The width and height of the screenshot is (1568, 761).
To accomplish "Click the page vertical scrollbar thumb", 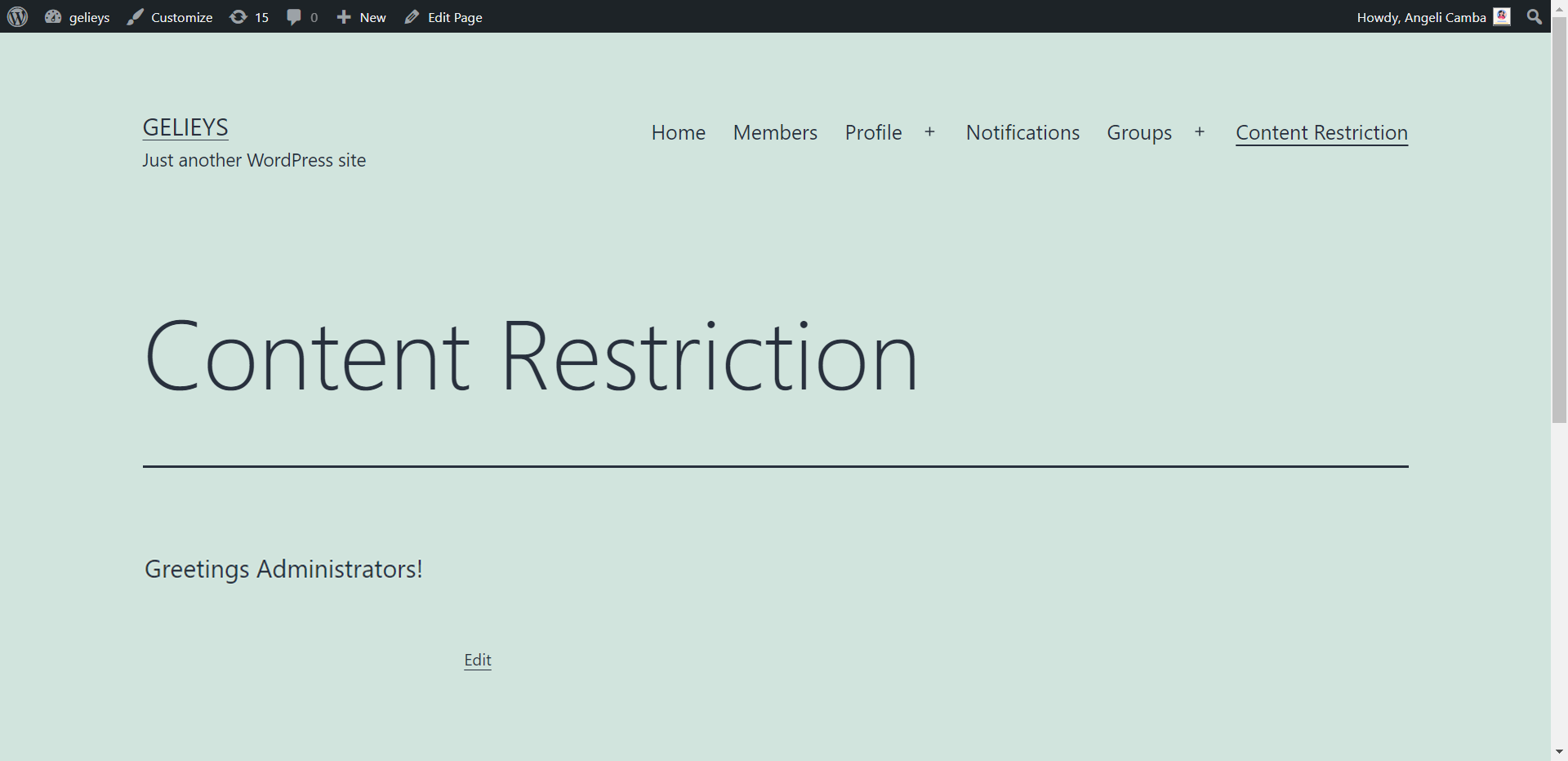I will [x=1559, y=220].
